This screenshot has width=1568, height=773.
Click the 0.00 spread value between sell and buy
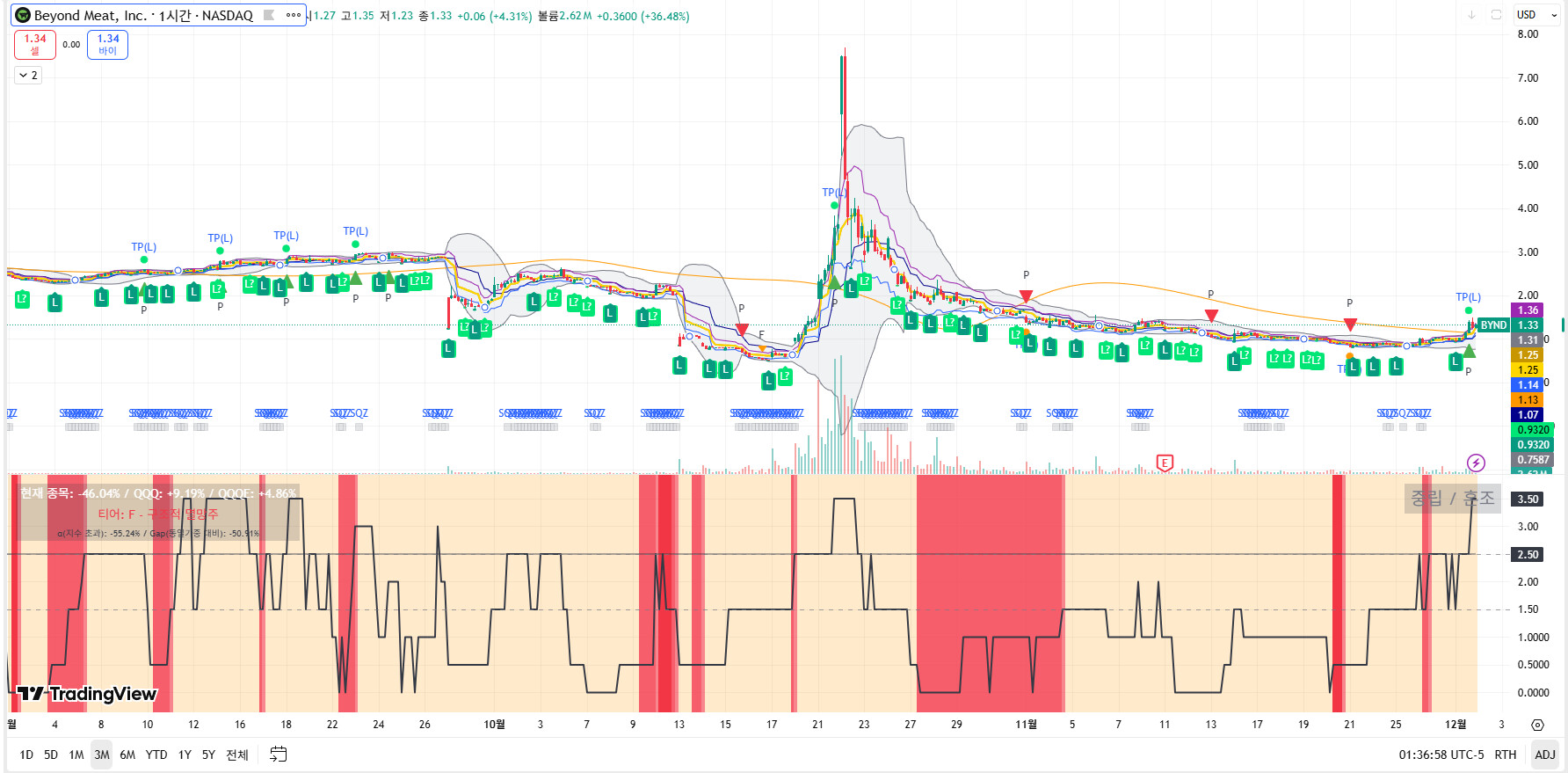click(x=71, y=45)
